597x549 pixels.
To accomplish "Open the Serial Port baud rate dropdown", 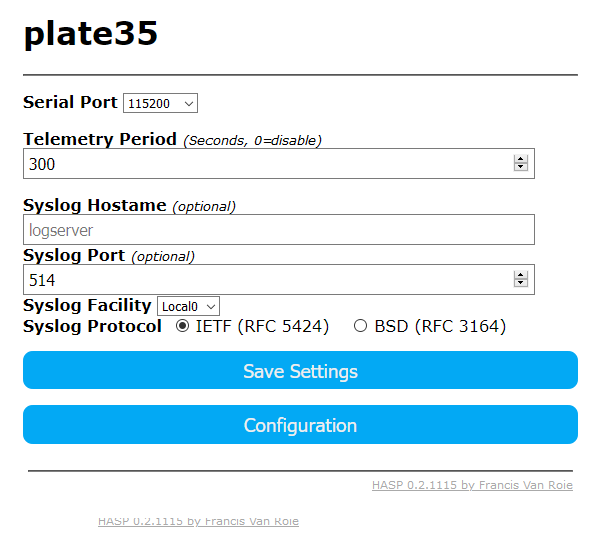I will tap(160, 103).
